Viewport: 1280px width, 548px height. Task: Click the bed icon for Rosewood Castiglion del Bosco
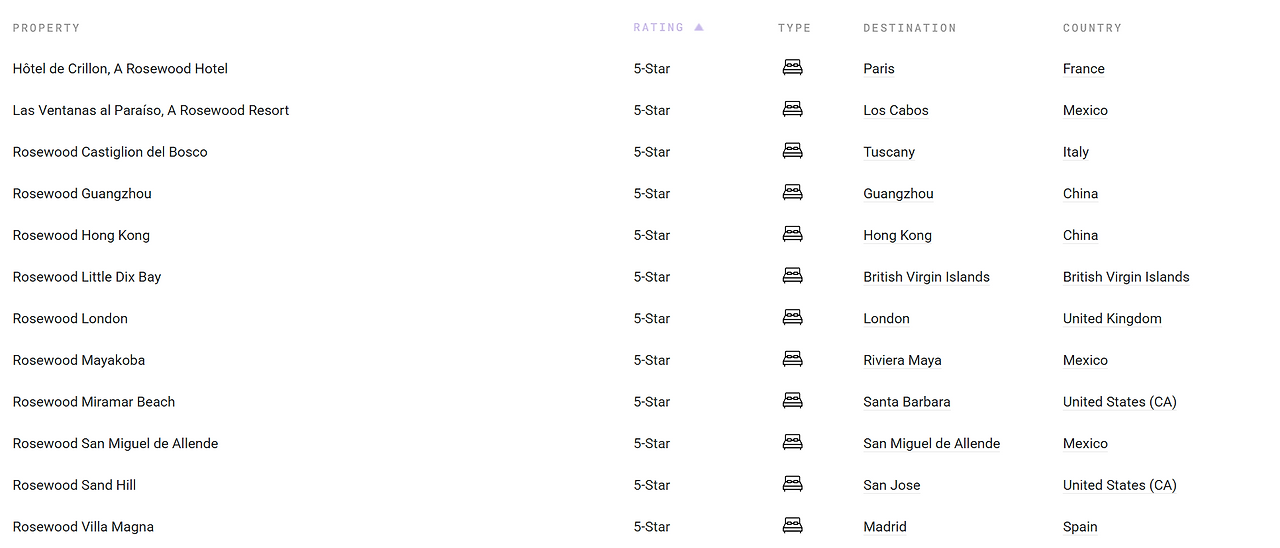792,151
